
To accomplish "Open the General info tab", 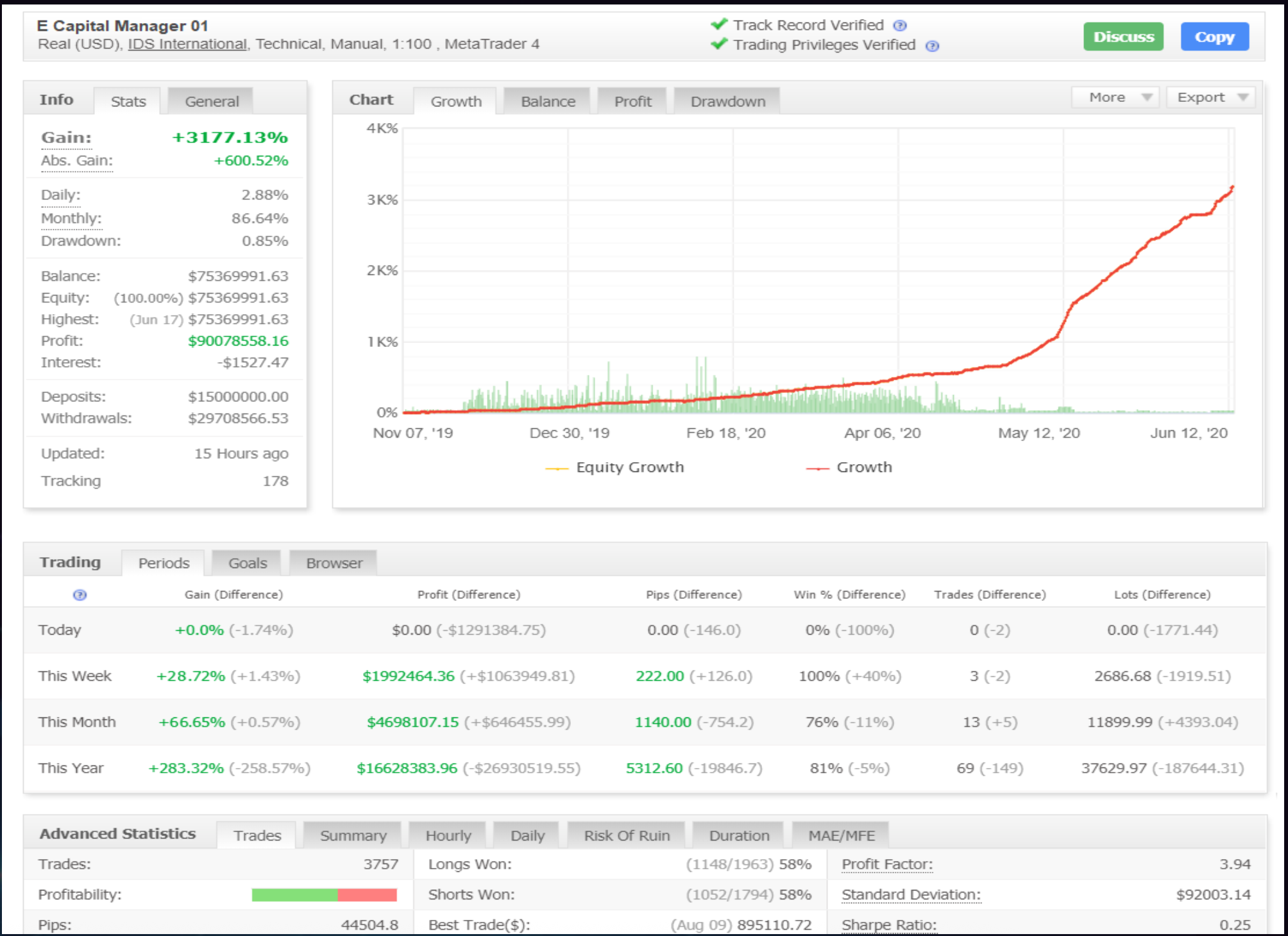I will click(x=210, y=101).
